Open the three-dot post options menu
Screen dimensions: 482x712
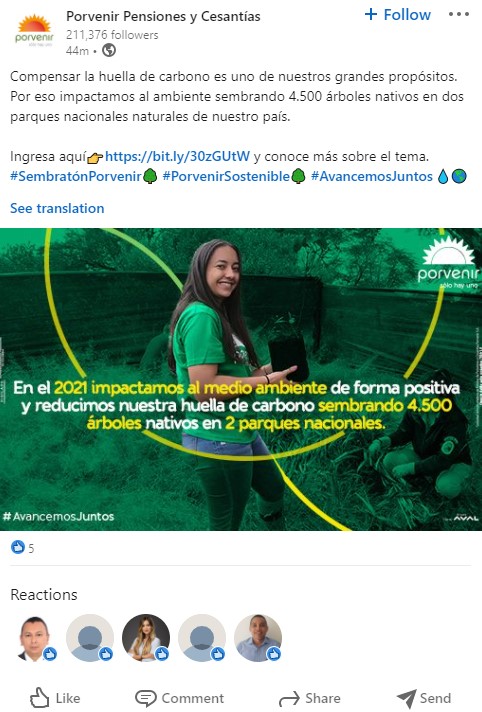click(458, 15)
